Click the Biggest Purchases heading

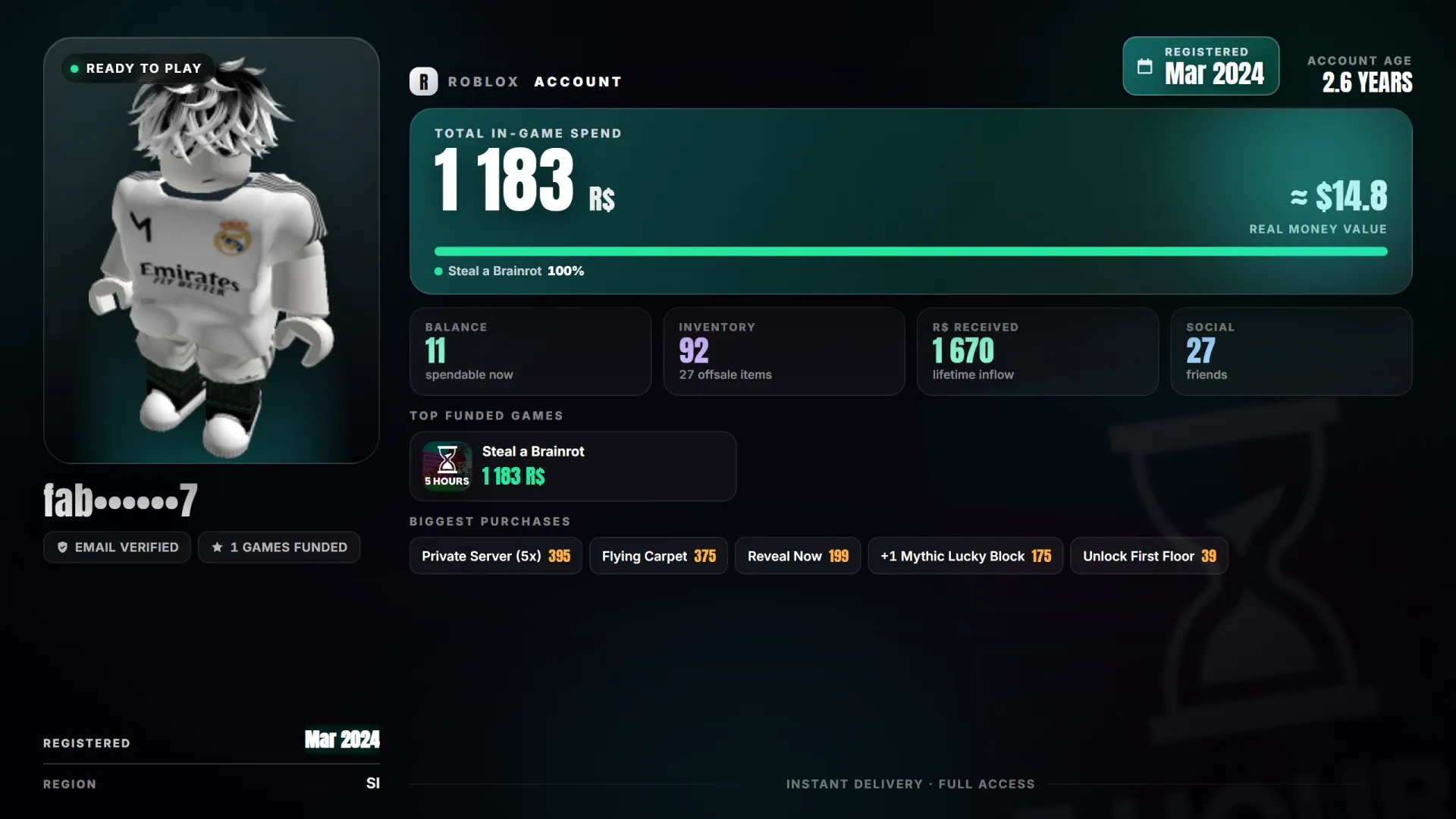point(490,522)
